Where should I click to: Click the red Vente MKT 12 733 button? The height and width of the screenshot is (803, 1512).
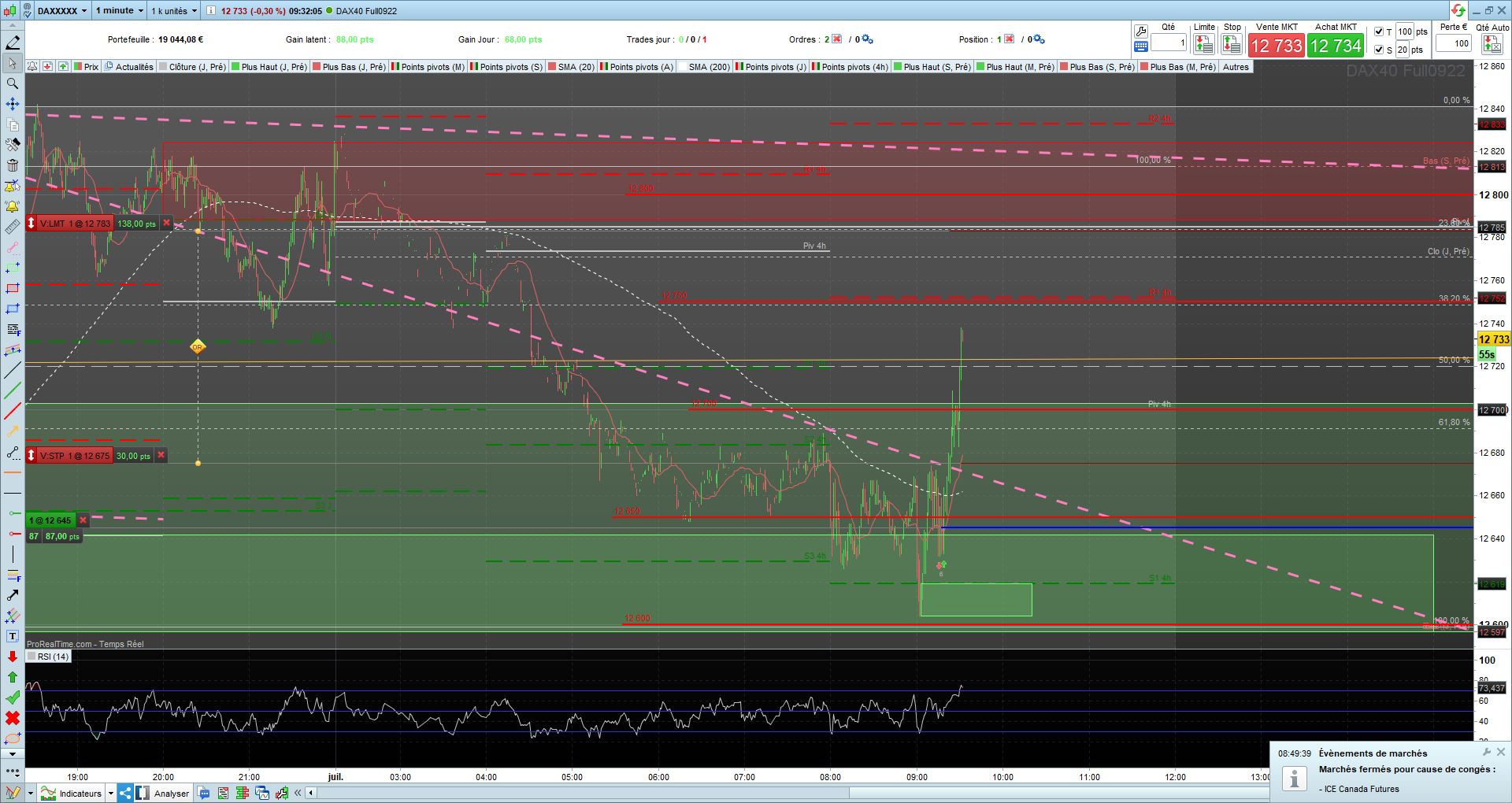coord(1277,46)
